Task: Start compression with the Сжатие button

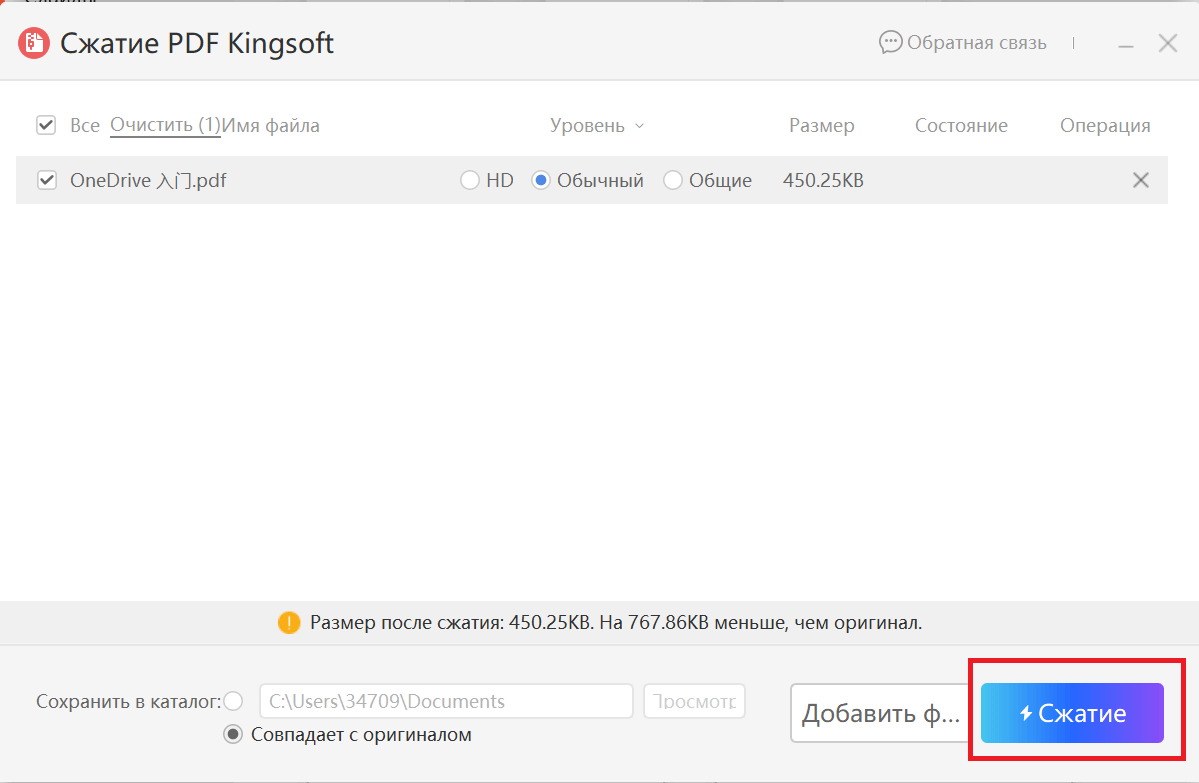Action: tap(1072, 713)
